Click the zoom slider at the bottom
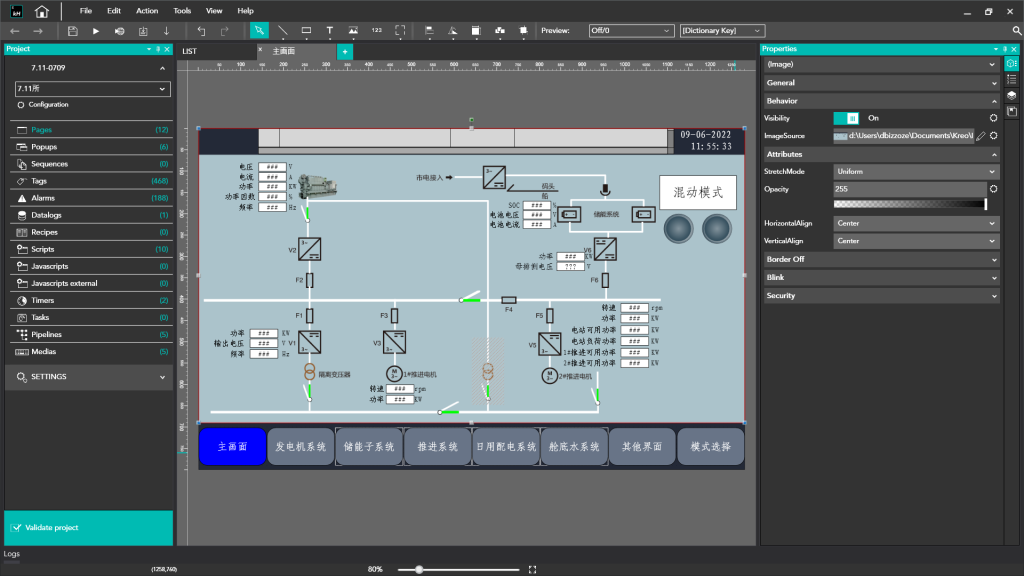The height and width of the screenshot is (576, 1024). (x=418, y=568)
